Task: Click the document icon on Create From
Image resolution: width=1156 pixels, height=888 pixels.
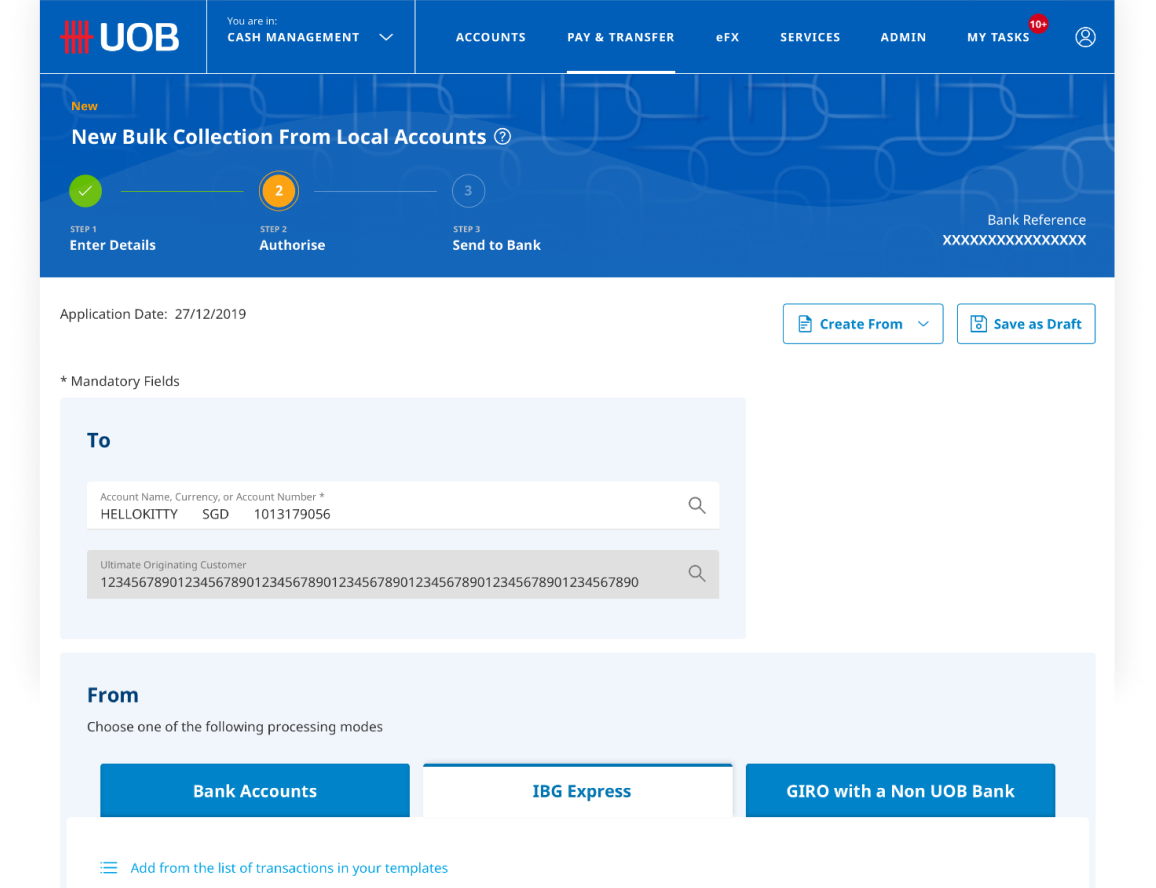Action: (804, 324)
